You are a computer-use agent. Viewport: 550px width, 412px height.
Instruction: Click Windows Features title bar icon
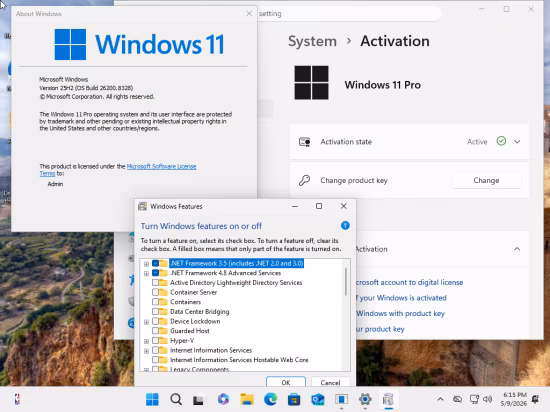pyautogui.click(x=142, y=206)
